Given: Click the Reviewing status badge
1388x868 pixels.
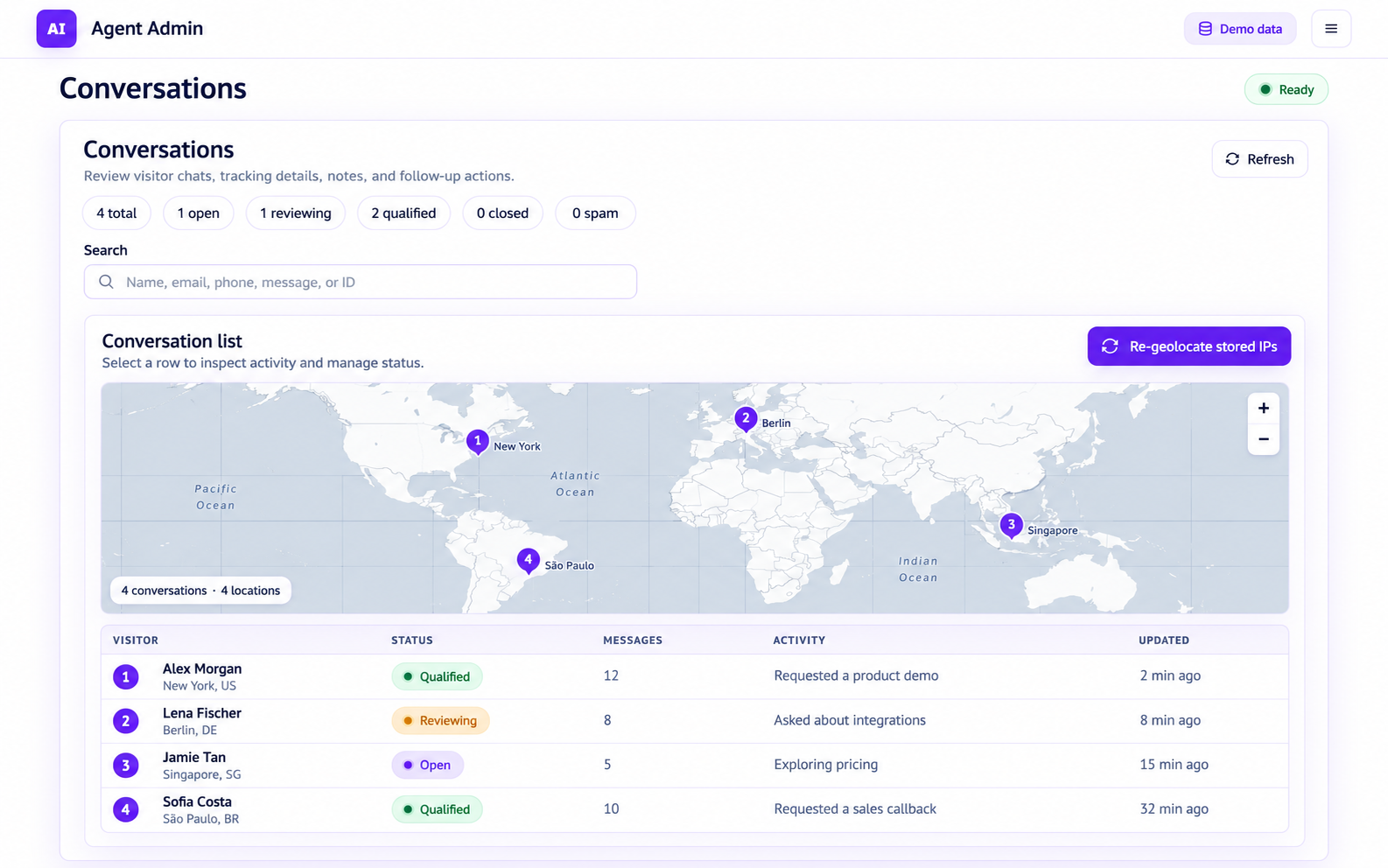Looking at the screenshot, I should pyautogui.click(x=440, y=721).
